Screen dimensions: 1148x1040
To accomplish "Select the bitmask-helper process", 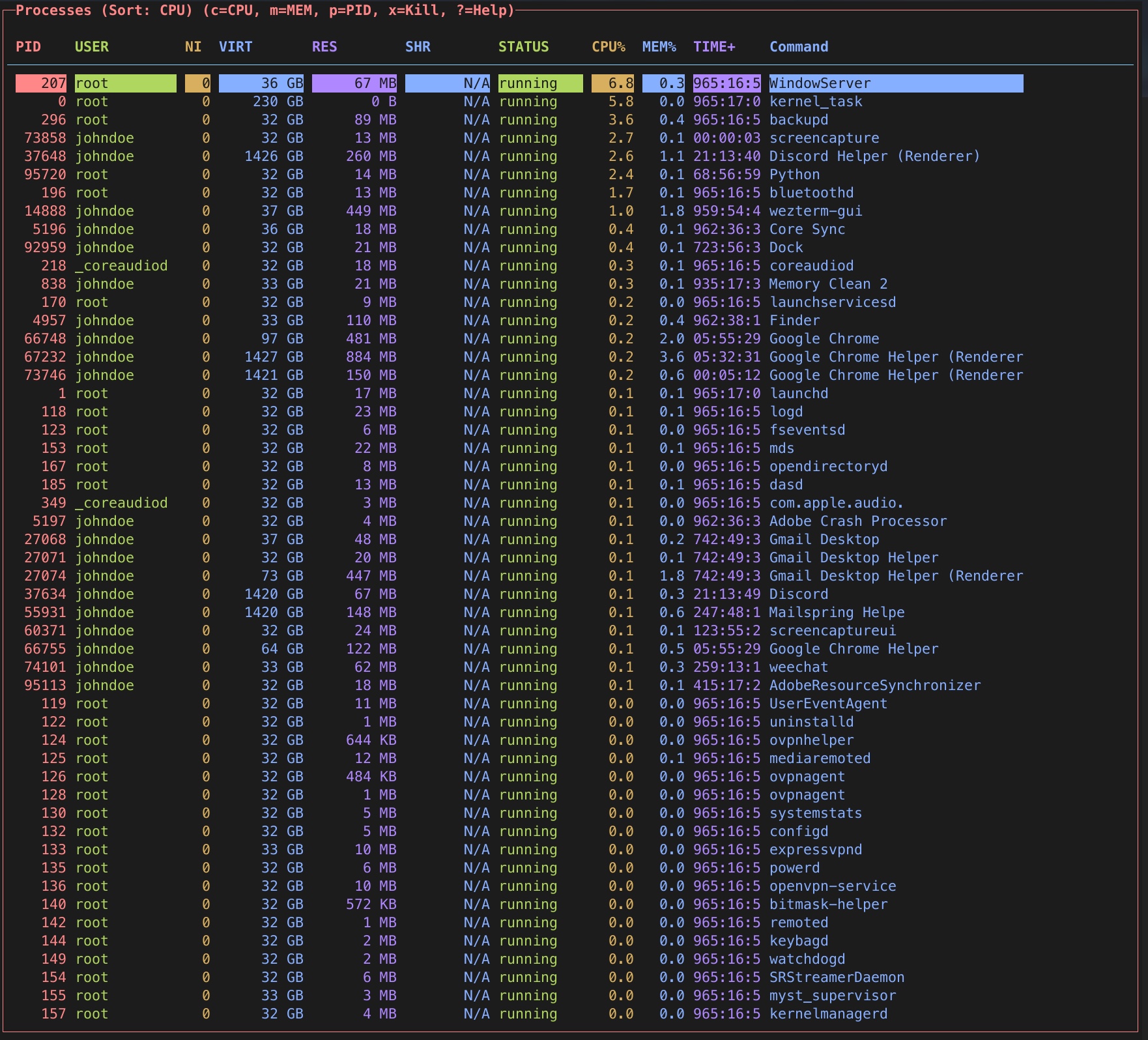I will coord(519,904).
